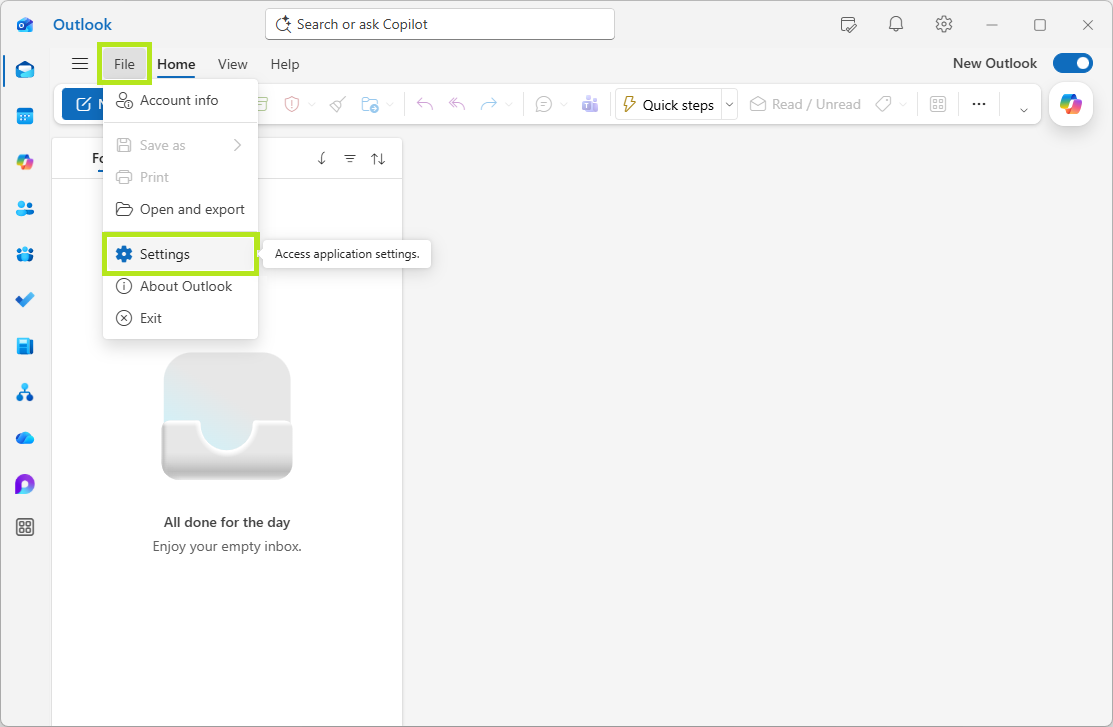Toggle off the New Outlook switch
Screen dimensions: 1113x727
pyautogui.click(x=1072, y=62)
